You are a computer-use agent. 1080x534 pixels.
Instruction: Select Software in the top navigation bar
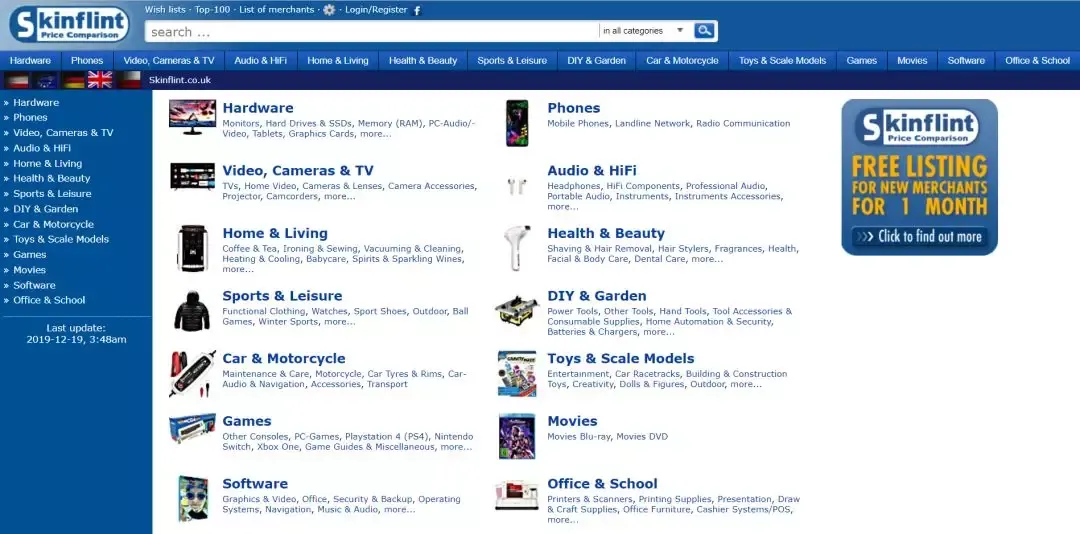tap(966, 61)
